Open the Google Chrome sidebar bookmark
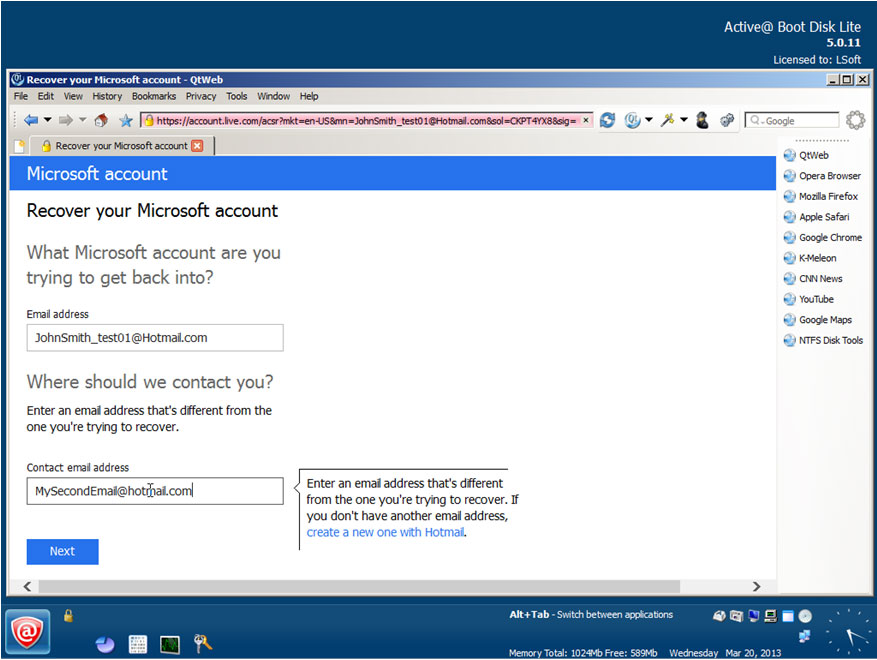The height and width of the screenshot is (660, 877). (823, 238)
